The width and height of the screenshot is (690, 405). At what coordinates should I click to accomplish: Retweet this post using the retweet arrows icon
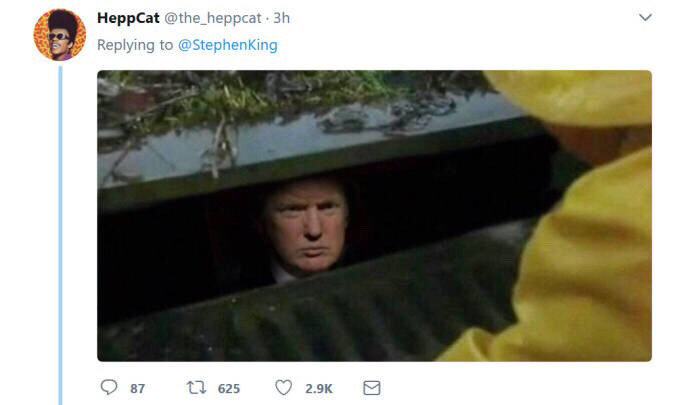[196, 387]
